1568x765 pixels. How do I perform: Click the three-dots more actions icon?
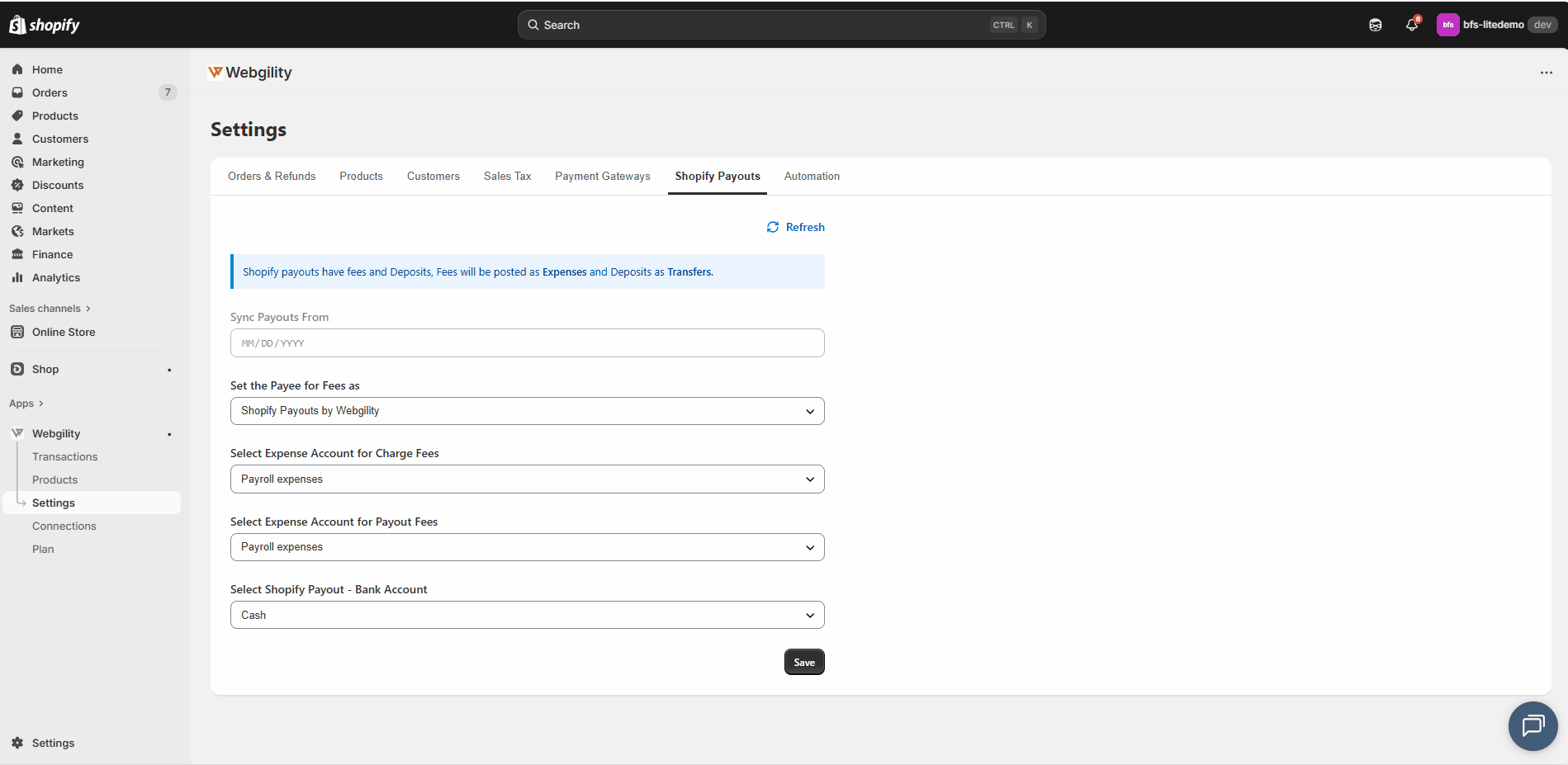click(x=1546, y=73)
